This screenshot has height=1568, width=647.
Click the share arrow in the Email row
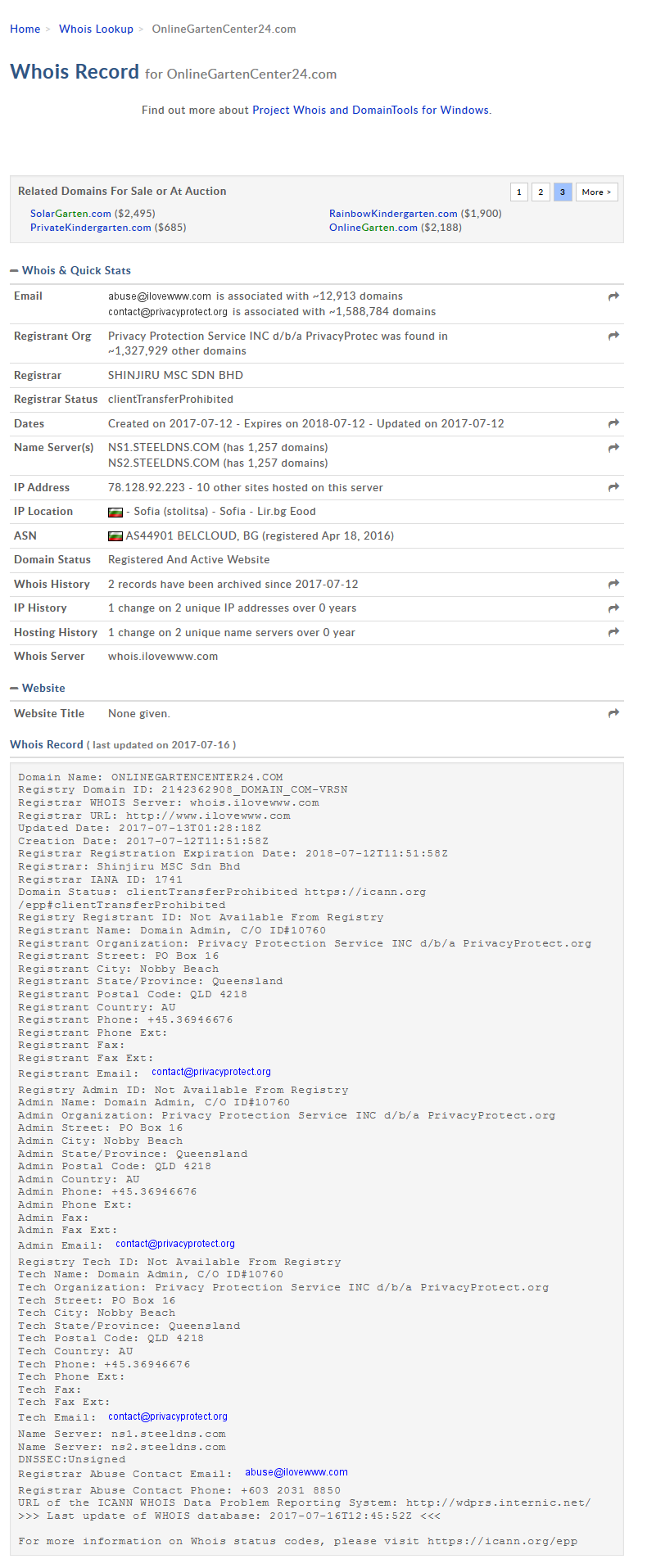tap(613, 296)
